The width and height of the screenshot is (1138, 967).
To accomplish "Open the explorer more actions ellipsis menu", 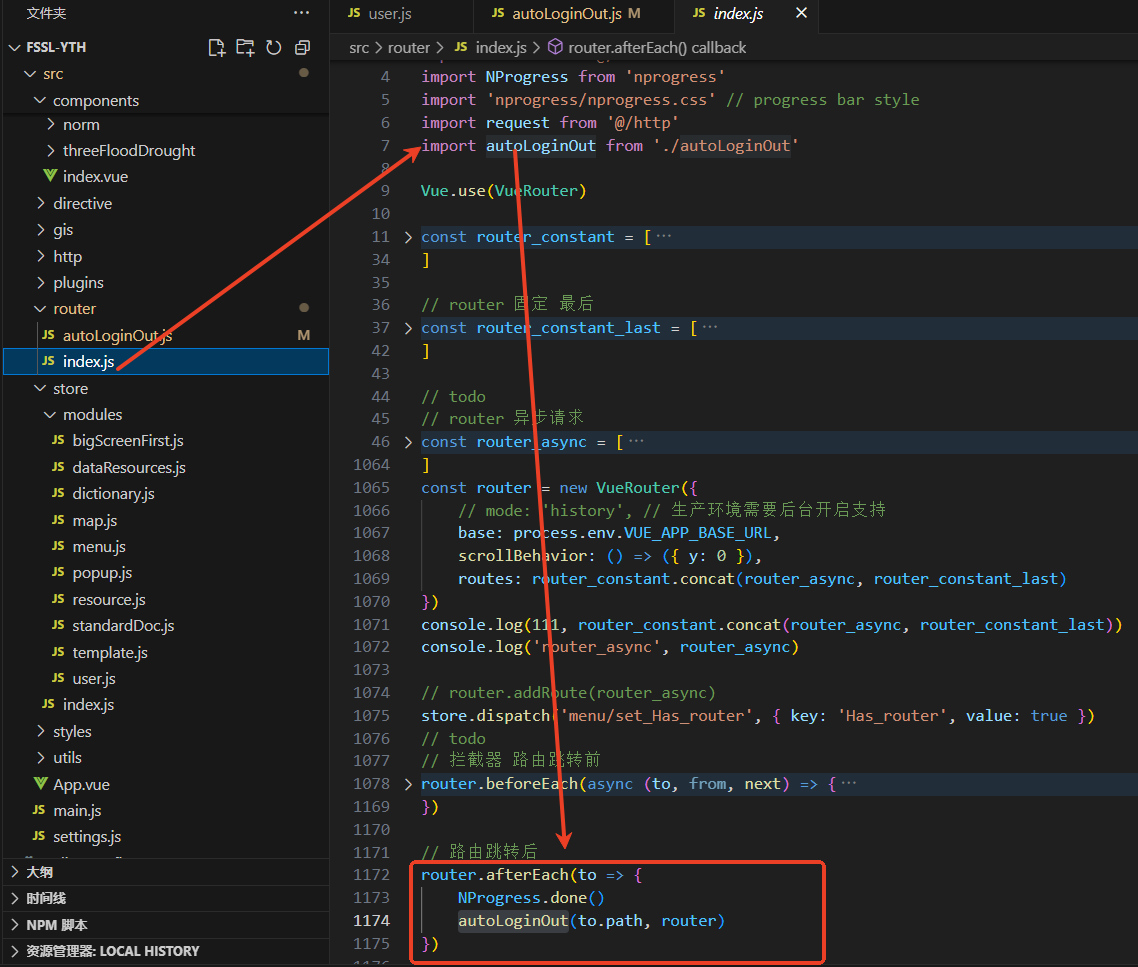I will pyautogui.click(x=301, y=13).
